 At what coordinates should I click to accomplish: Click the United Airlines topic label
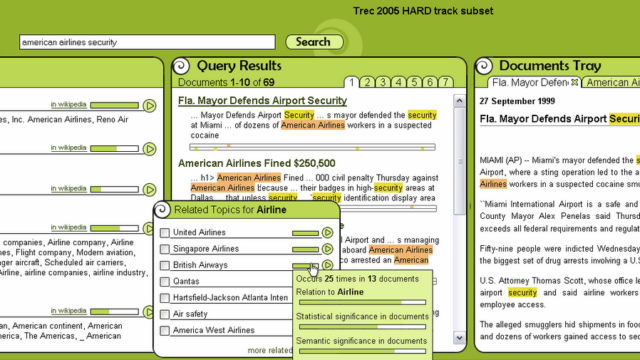pos(199,233)
